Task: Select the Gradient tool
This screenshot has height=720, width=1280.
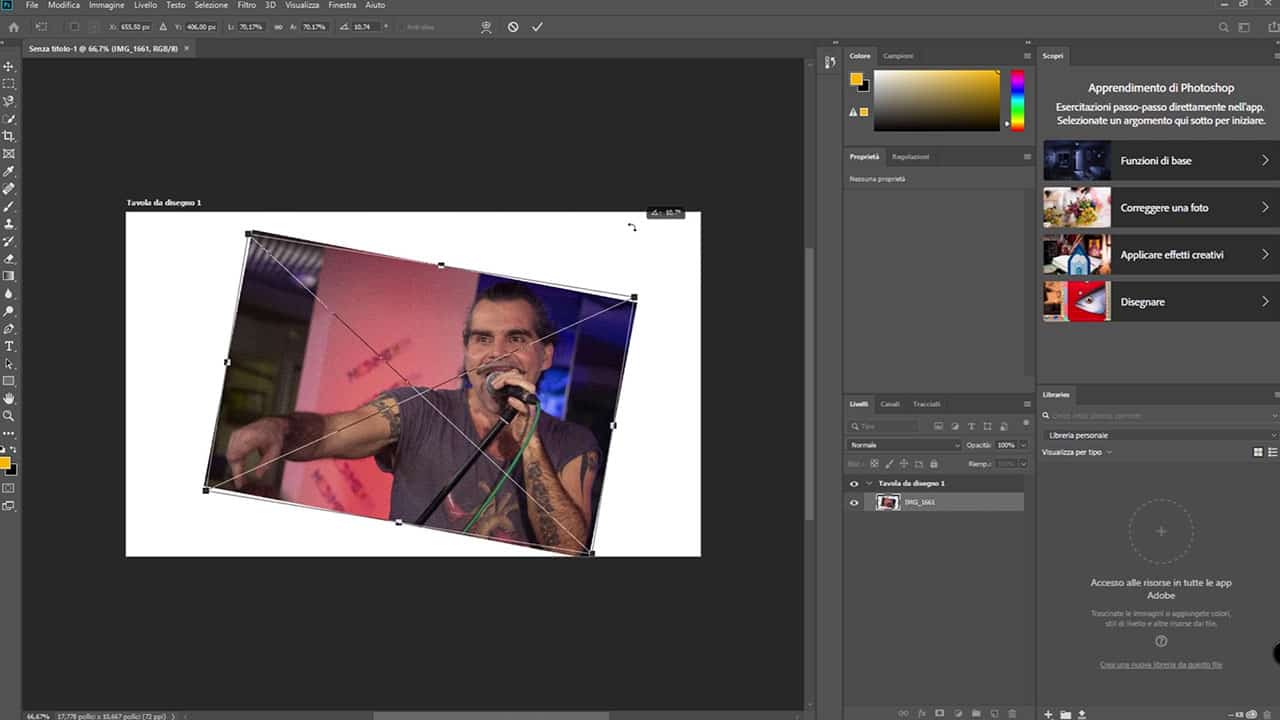Action: (x=9, y=276)
